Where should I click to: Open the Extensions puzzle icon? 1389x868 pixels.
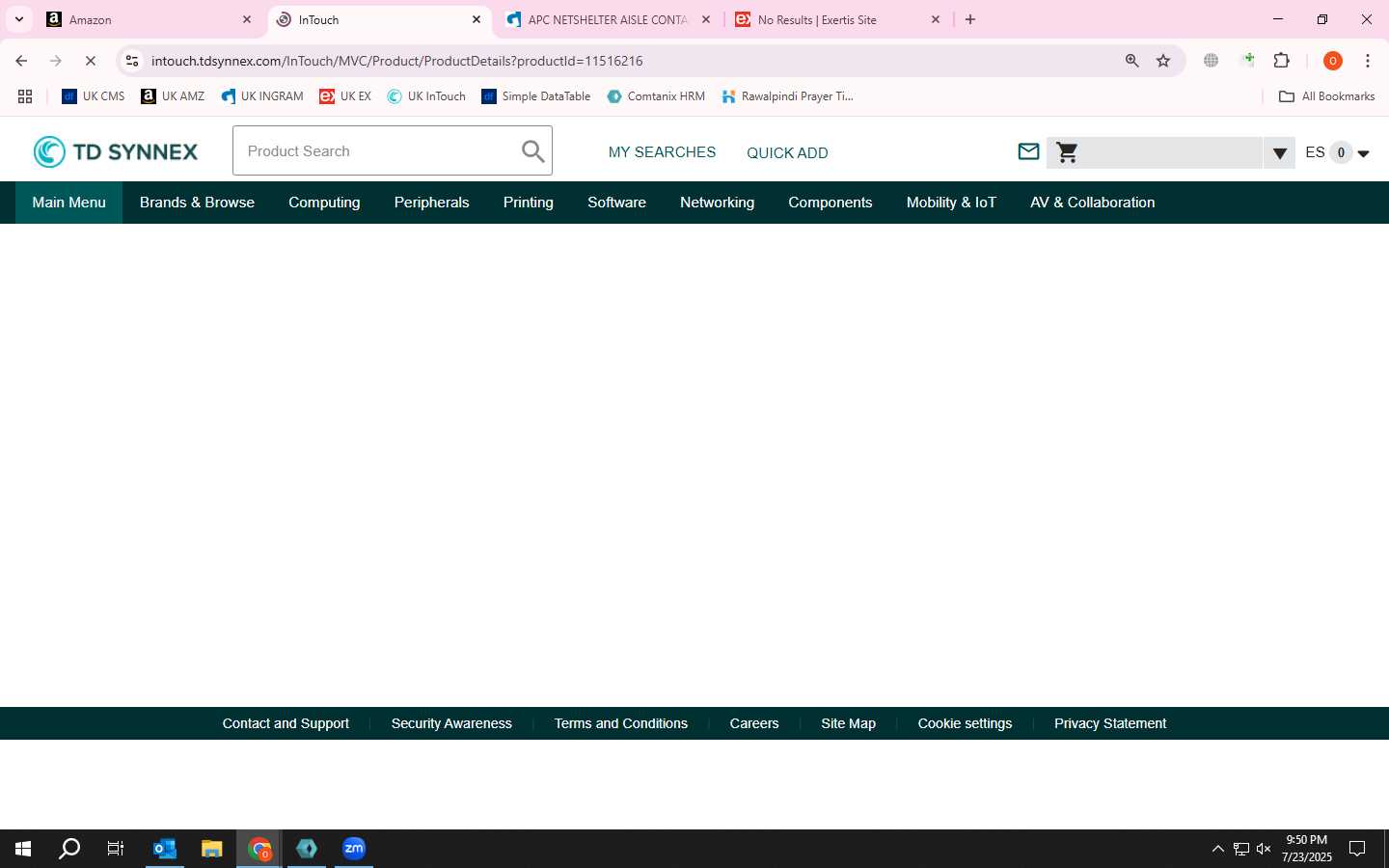[1282, 61]
